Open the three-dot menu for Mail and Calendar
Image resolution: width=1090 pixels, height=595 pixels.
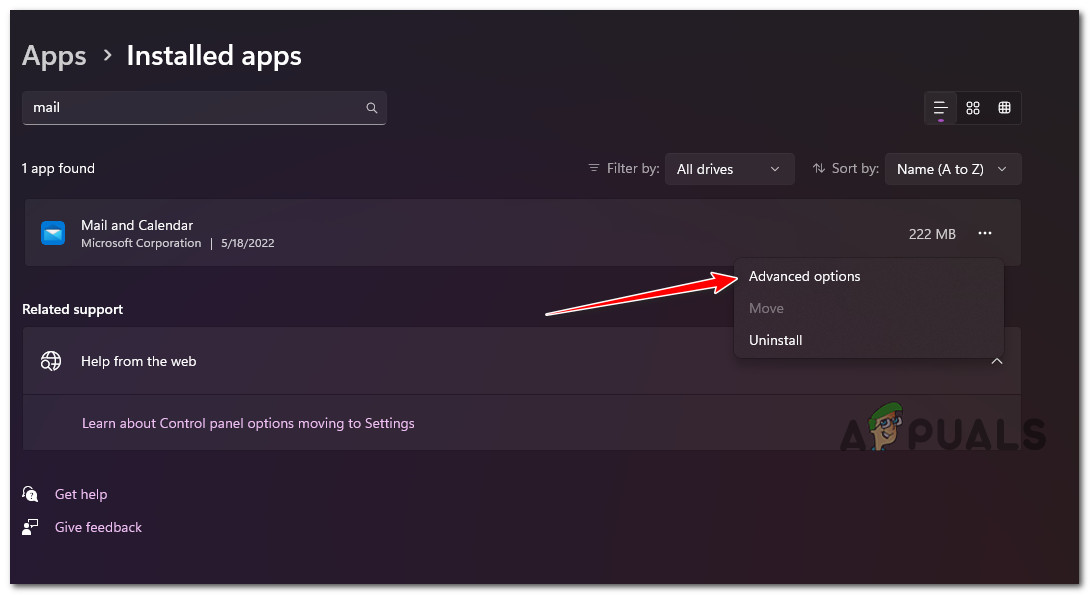(985, 233)
